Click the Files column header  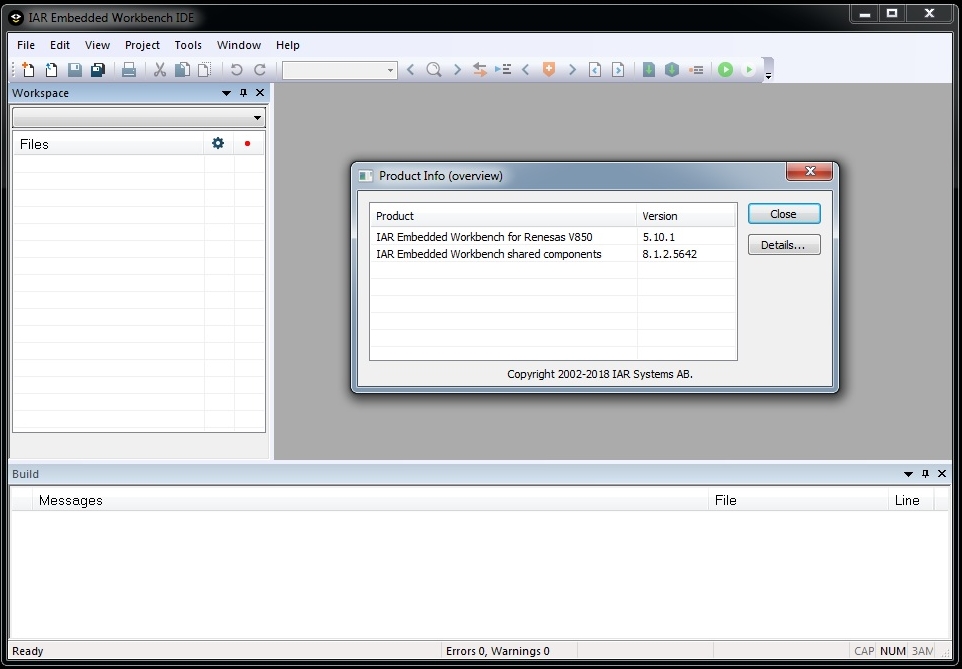109,144
